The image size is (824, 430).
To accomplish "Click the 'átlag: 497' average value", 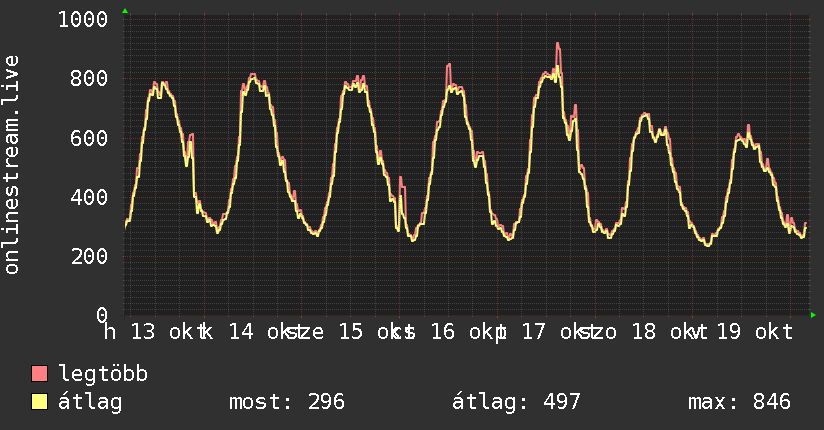I will tap(516, 402).
